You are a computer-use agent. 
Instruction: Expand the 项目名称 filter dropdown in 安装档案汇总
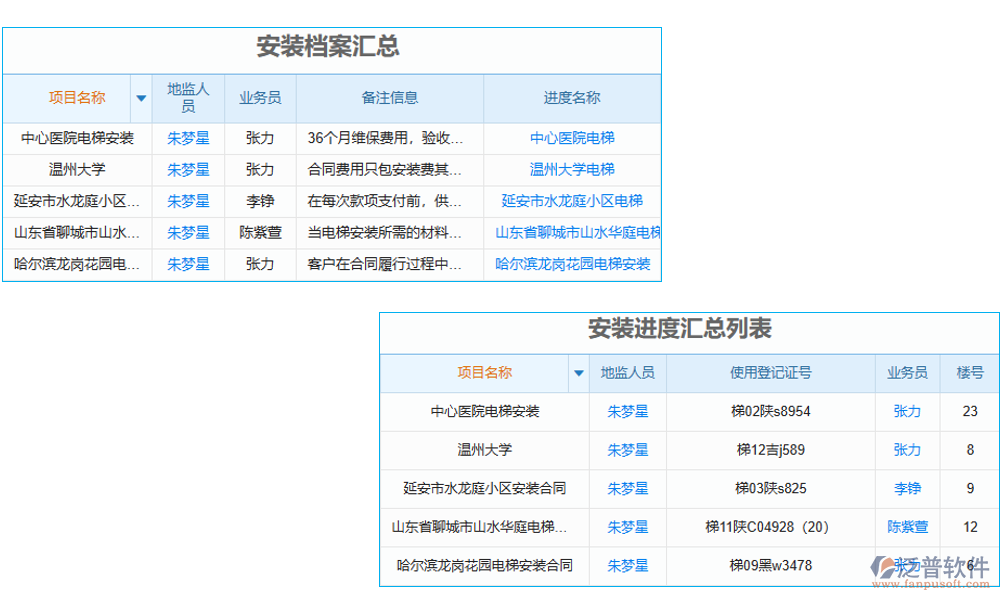point(141,98)
